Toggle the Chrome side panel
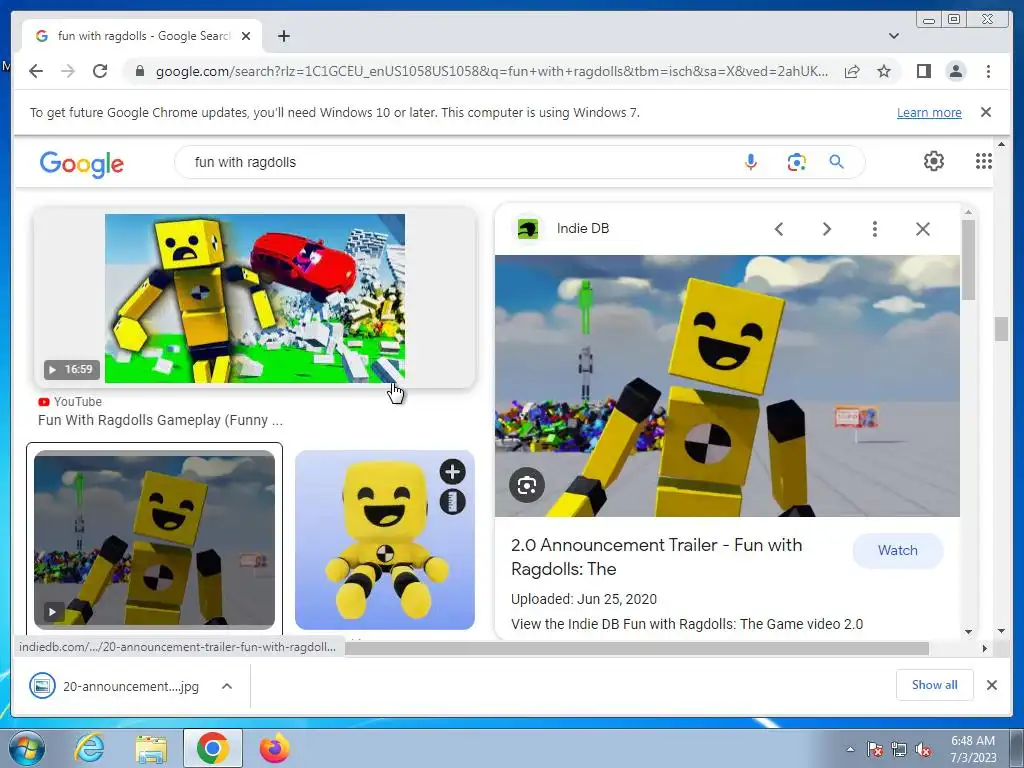Image resolution: width=1024 pixels, height=768 pixels. [923, 71]
